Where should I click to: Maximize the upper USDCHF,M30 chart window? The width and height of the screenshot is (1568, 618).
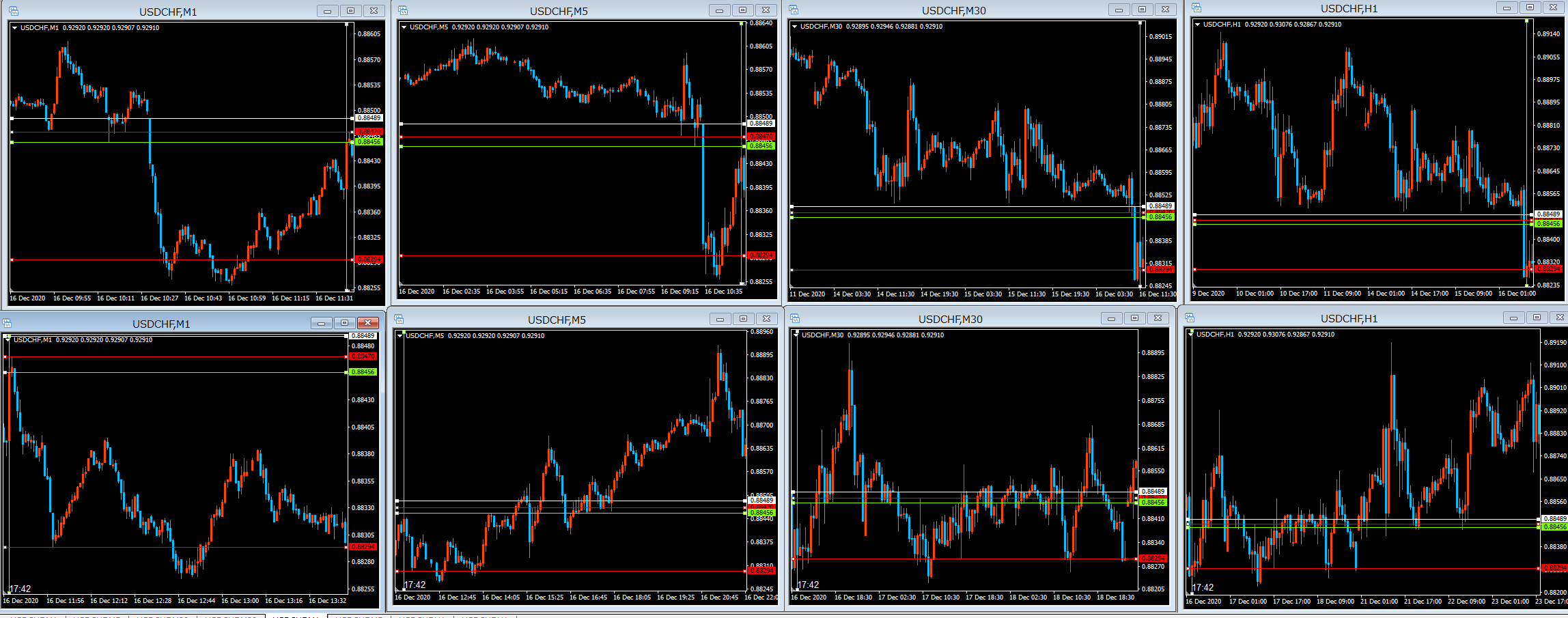1142,10
